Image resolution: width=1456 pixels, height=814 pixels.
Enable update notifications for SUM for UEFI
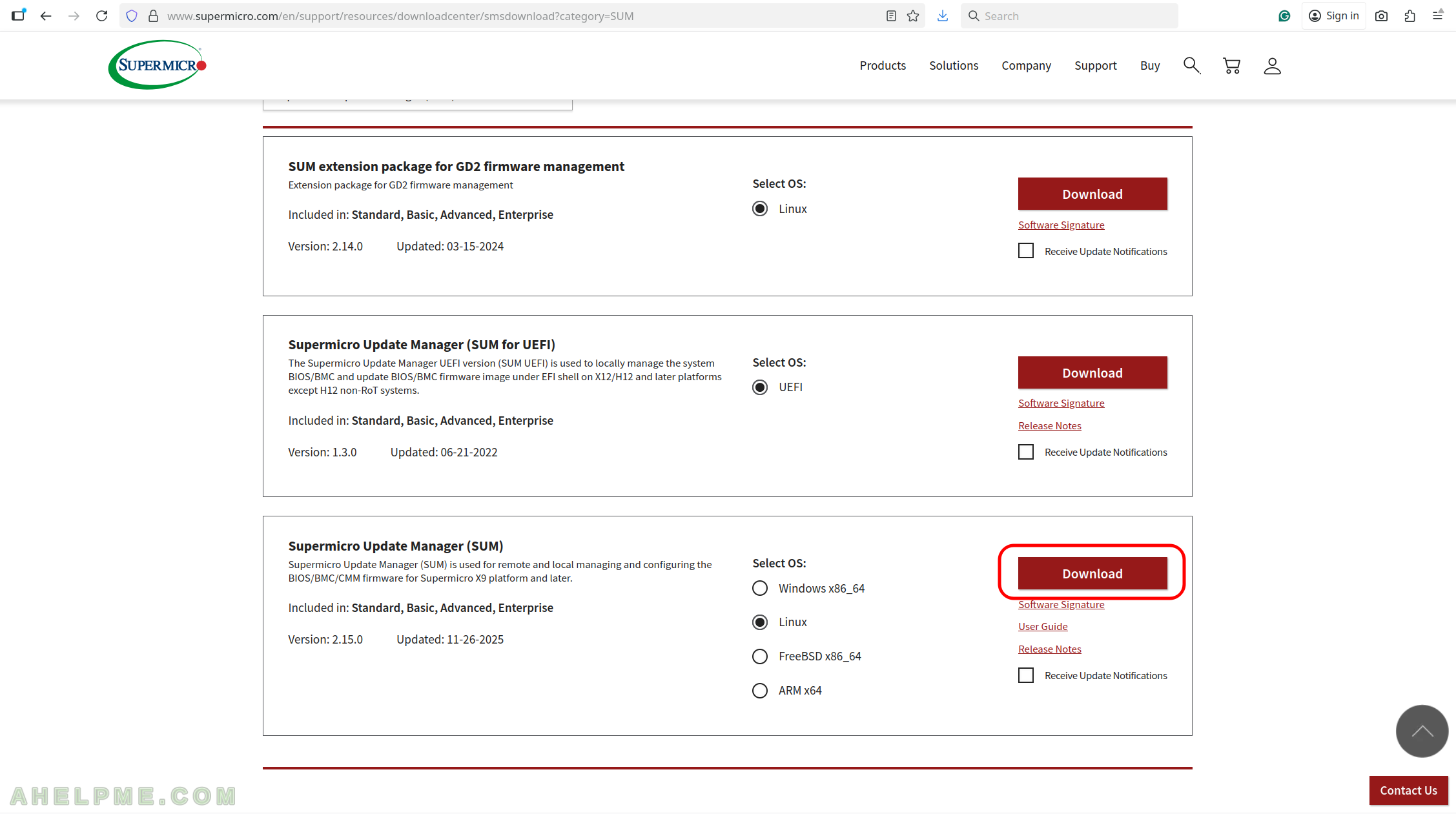click(x=1026, y=452)
